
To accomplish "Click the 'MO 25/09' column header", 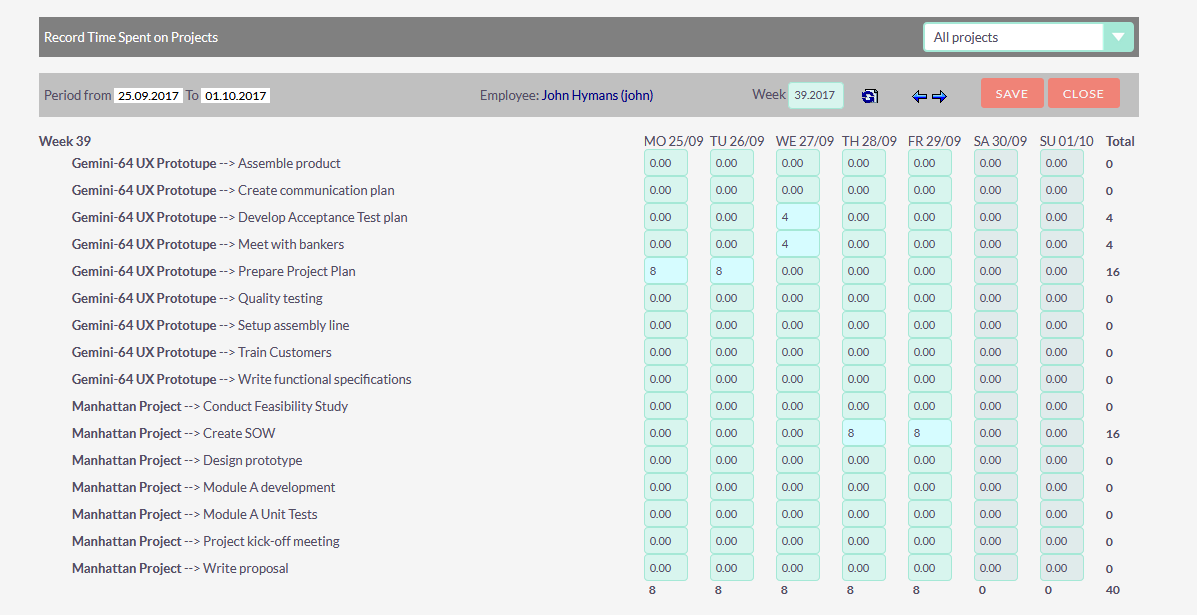I will point(673,141).
